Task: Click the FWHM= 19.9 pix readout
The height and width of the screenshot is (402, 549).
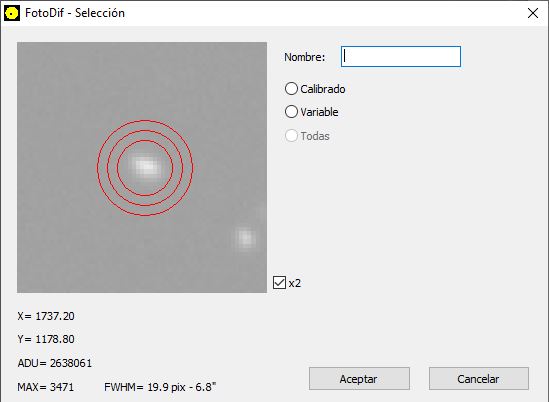Action: click(x=160, y=387)
